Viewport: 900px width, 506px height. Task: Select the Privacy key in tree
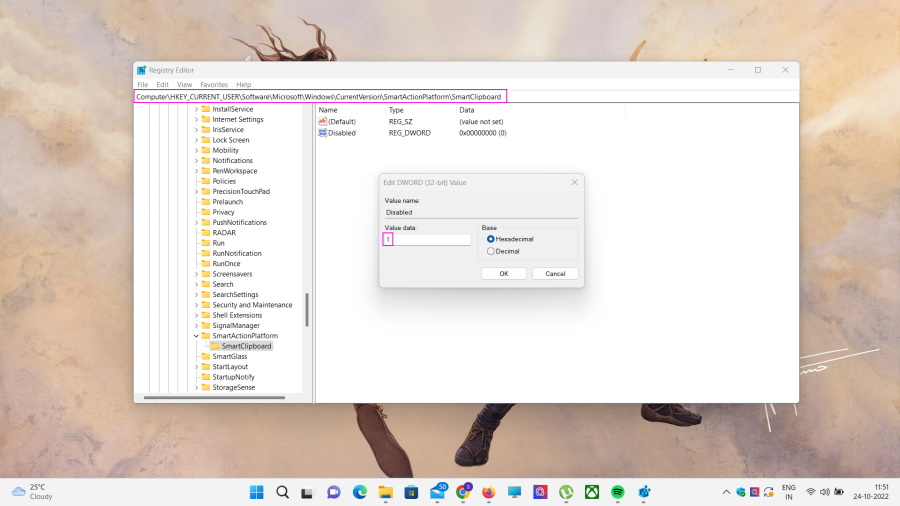point(223,212)
